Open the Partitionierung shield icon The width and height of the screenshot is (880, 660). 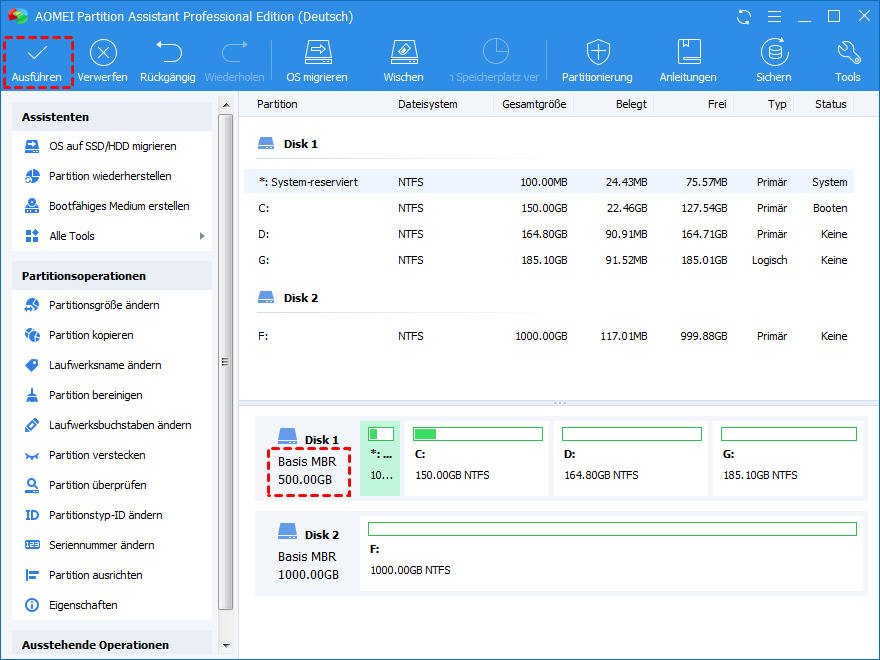click(x=597, y=54)
